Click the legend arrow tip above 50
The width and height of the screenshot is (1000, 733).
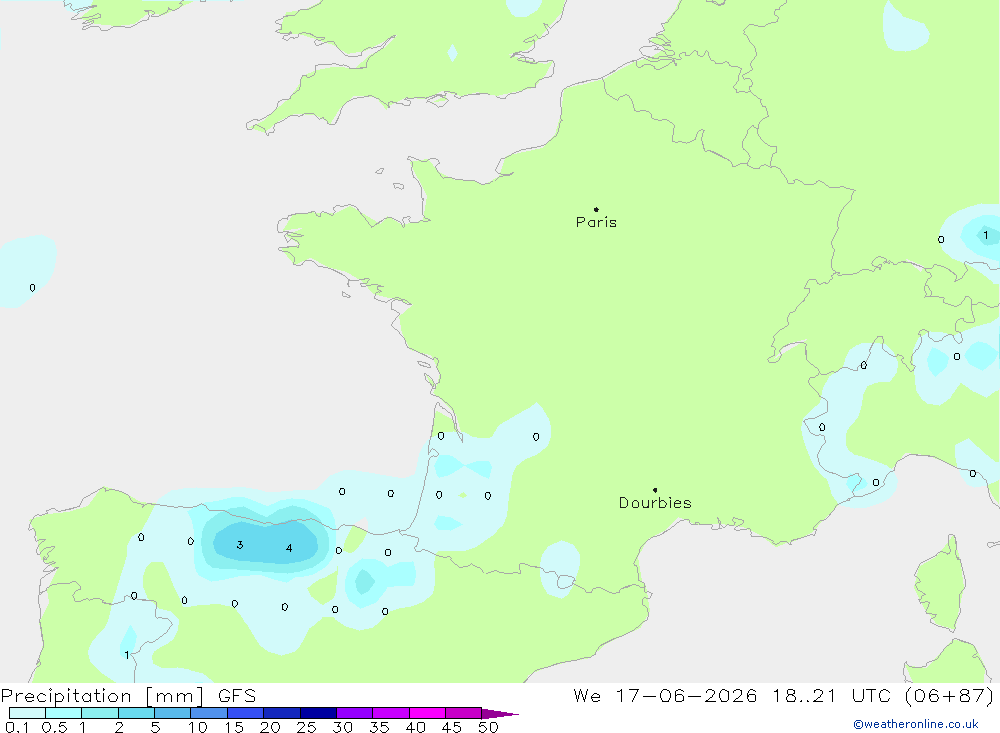500,714
